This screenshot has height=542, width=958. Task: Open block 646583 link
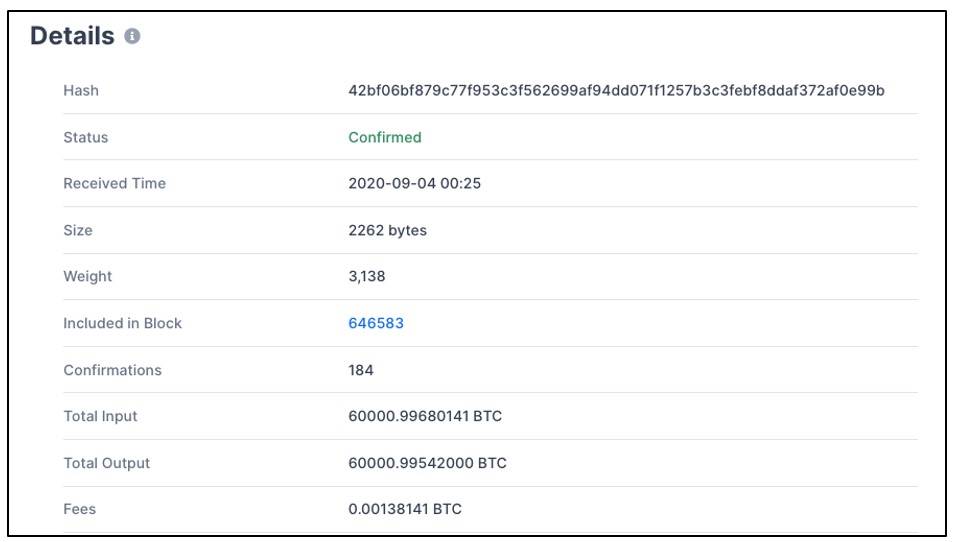[x=376, y=323]
